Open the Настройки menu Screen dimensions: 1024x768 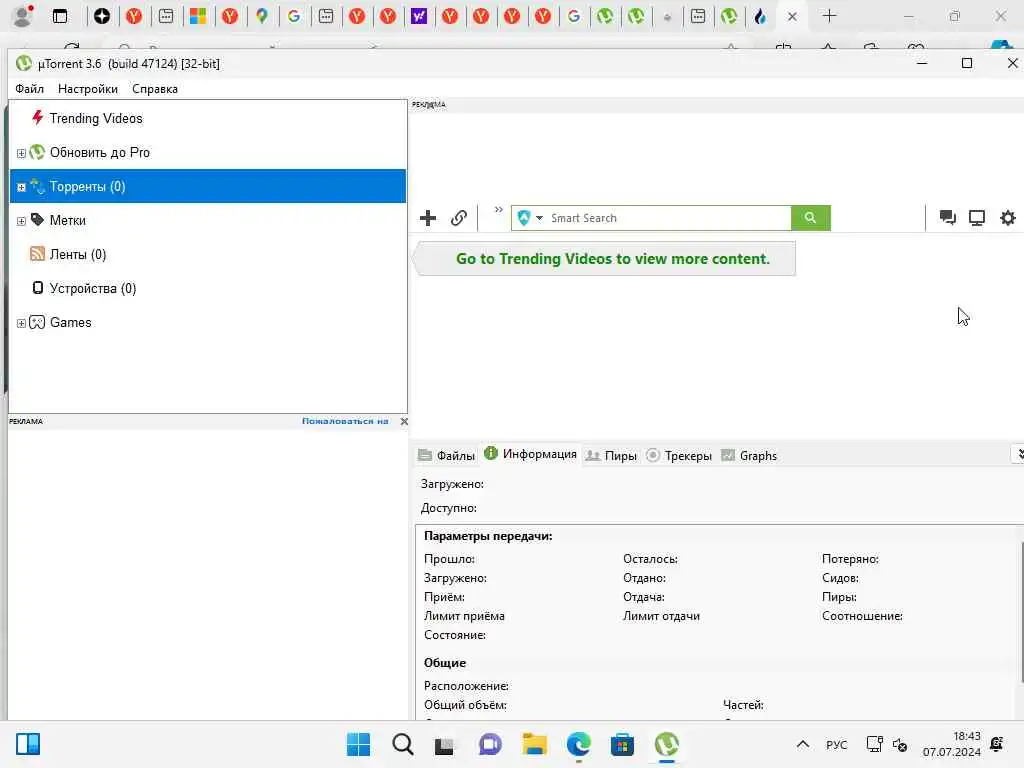point(88,89)
